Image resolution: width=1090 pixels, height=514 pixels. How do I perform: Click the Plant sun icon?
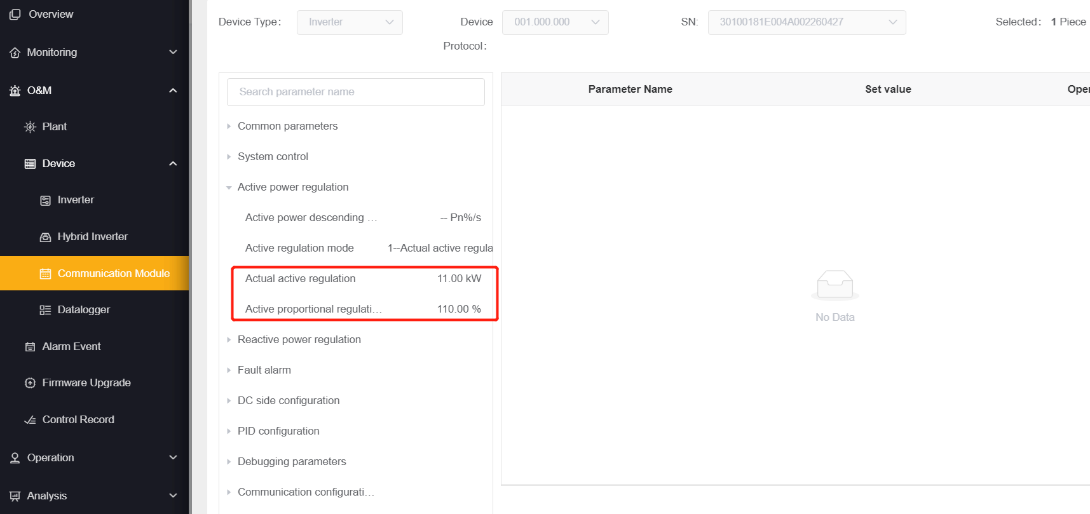tap(29, 127)
